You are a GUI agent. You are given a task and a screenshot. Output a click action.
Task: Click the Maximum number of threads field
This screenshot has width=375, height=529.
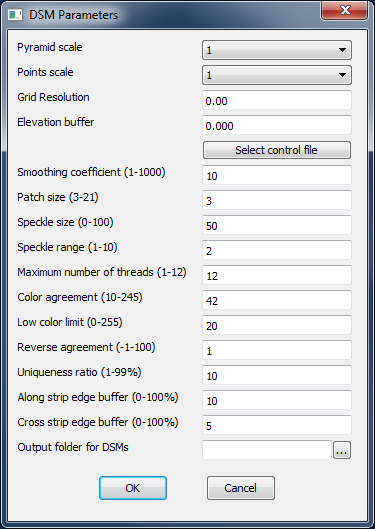coord(277,275)
